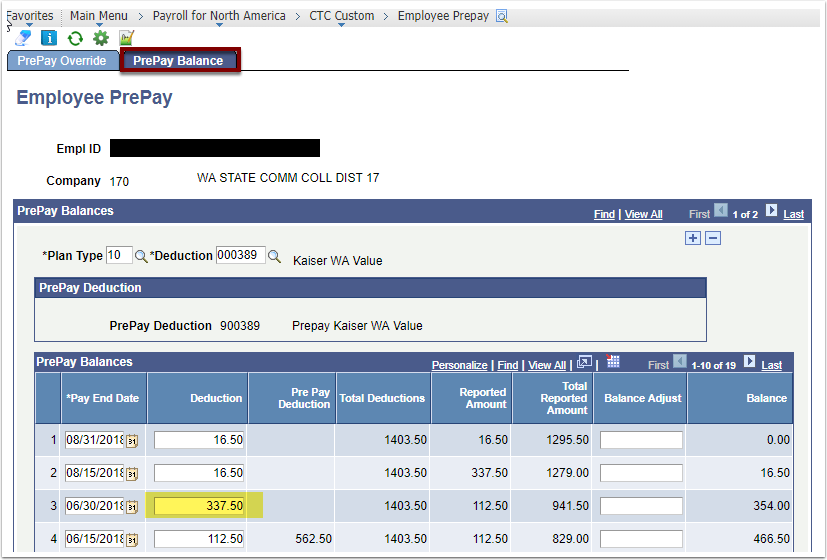827x560 pixels.
Task: Open Payroll for North America breadcrumb menu
Action: [x=219, y=16]
